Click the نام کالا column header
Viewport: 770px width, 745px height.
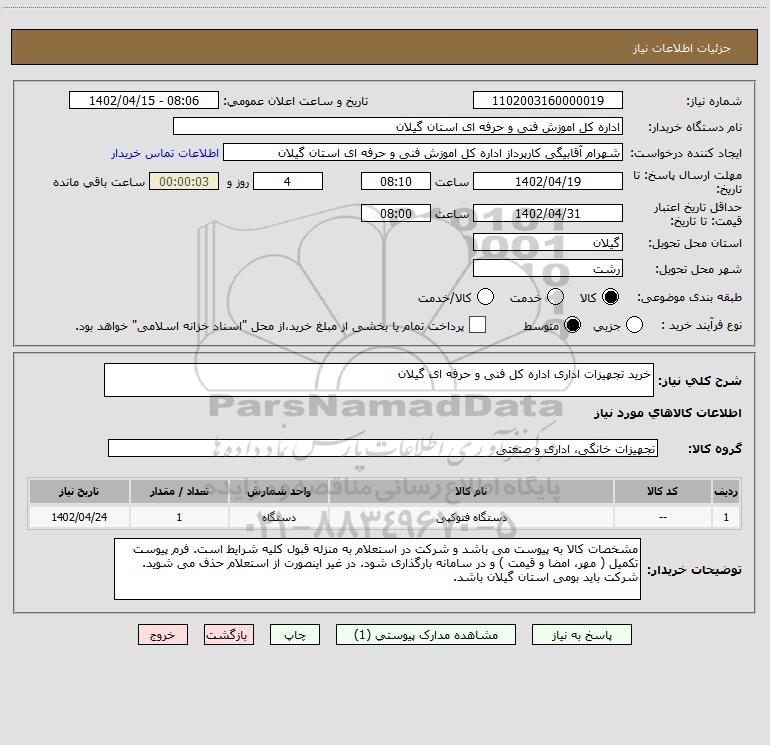[471, 492]
